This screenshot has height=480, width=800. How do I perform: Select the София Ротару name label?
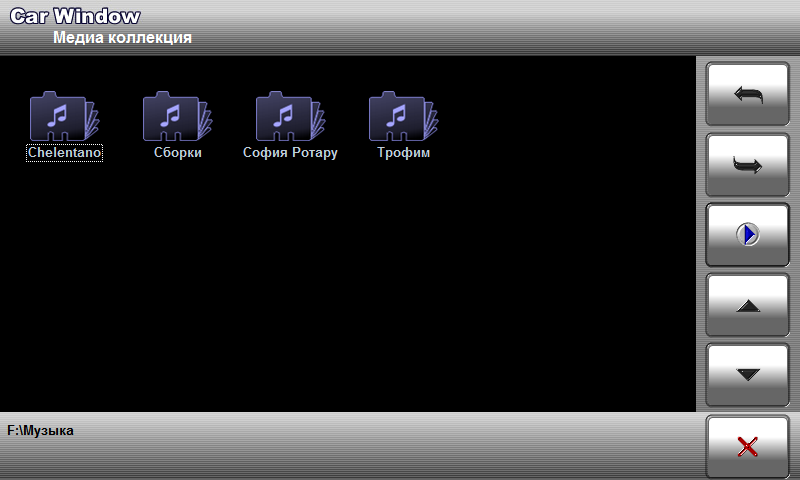(291, 154)
